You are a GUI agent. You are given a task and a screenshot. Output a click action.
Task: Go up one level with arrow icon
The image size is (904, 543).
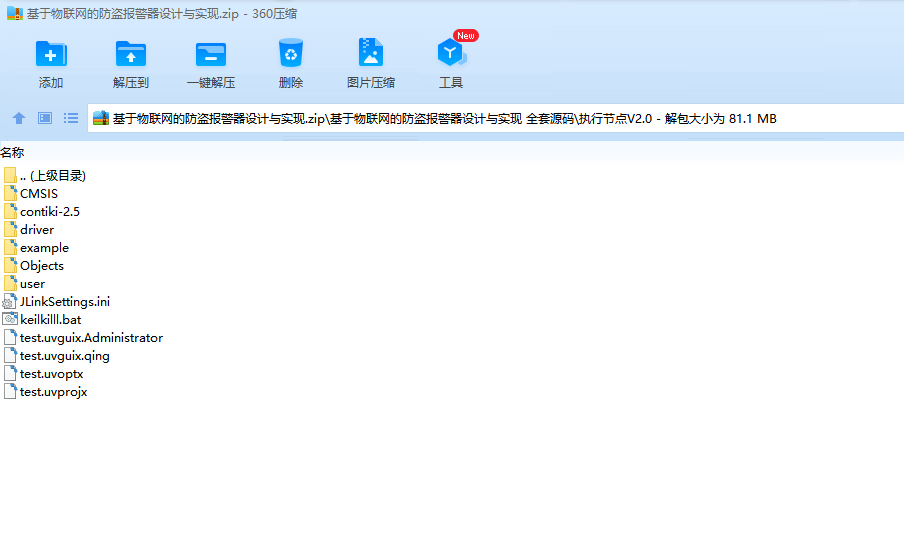[x=19, y=118]
